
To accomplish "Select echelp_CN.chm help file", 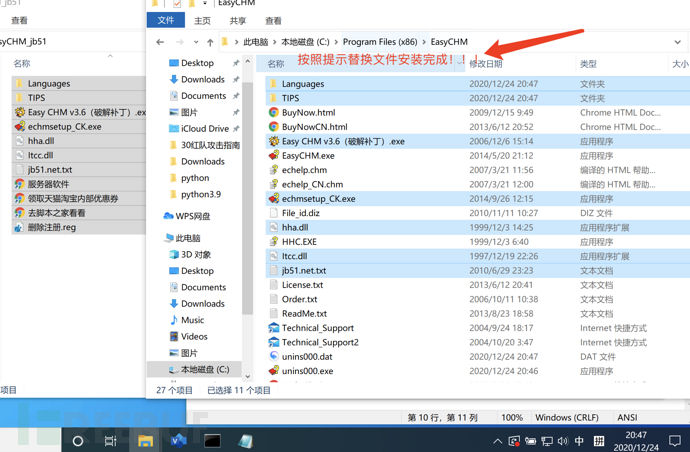I will (x=312, y=184).
